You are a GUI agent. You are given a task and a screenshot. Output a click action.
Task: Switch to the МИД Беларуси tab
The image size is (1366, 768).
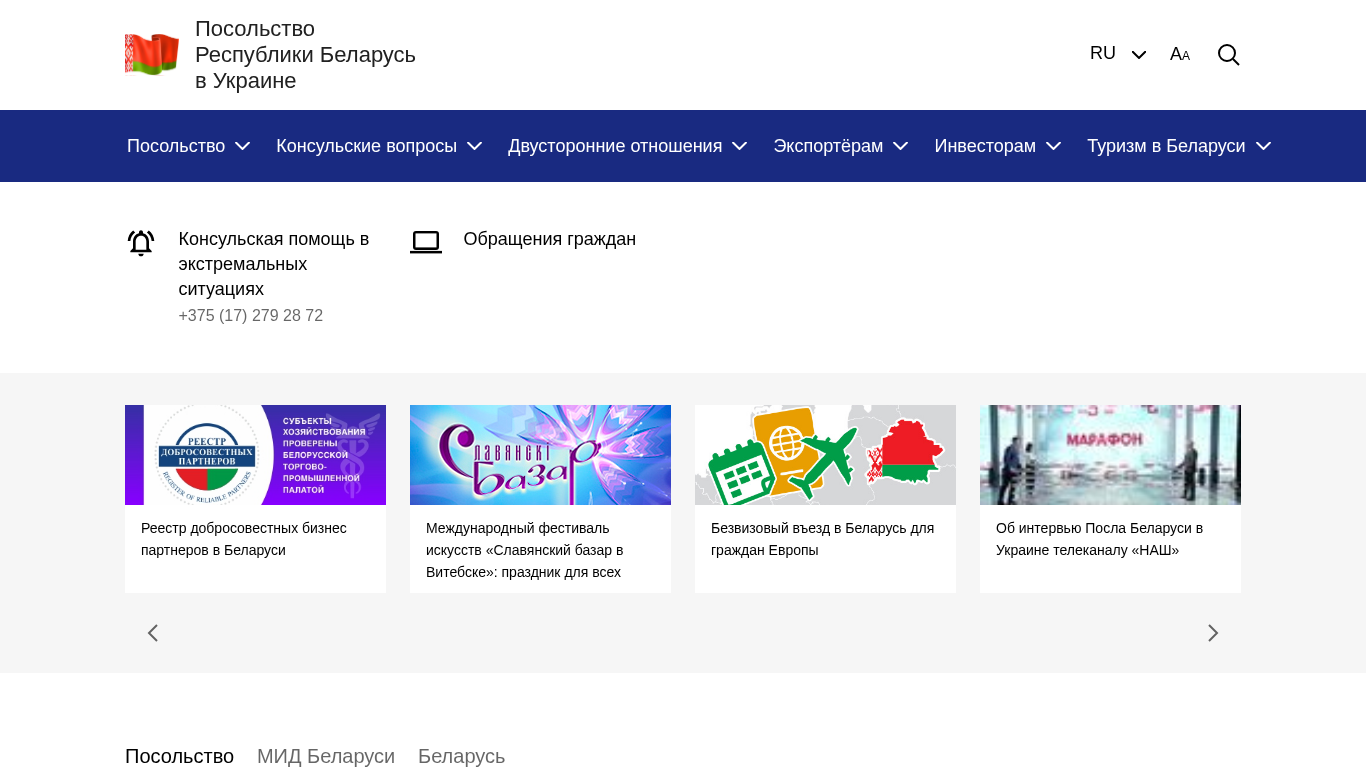[x=326, y=756]
